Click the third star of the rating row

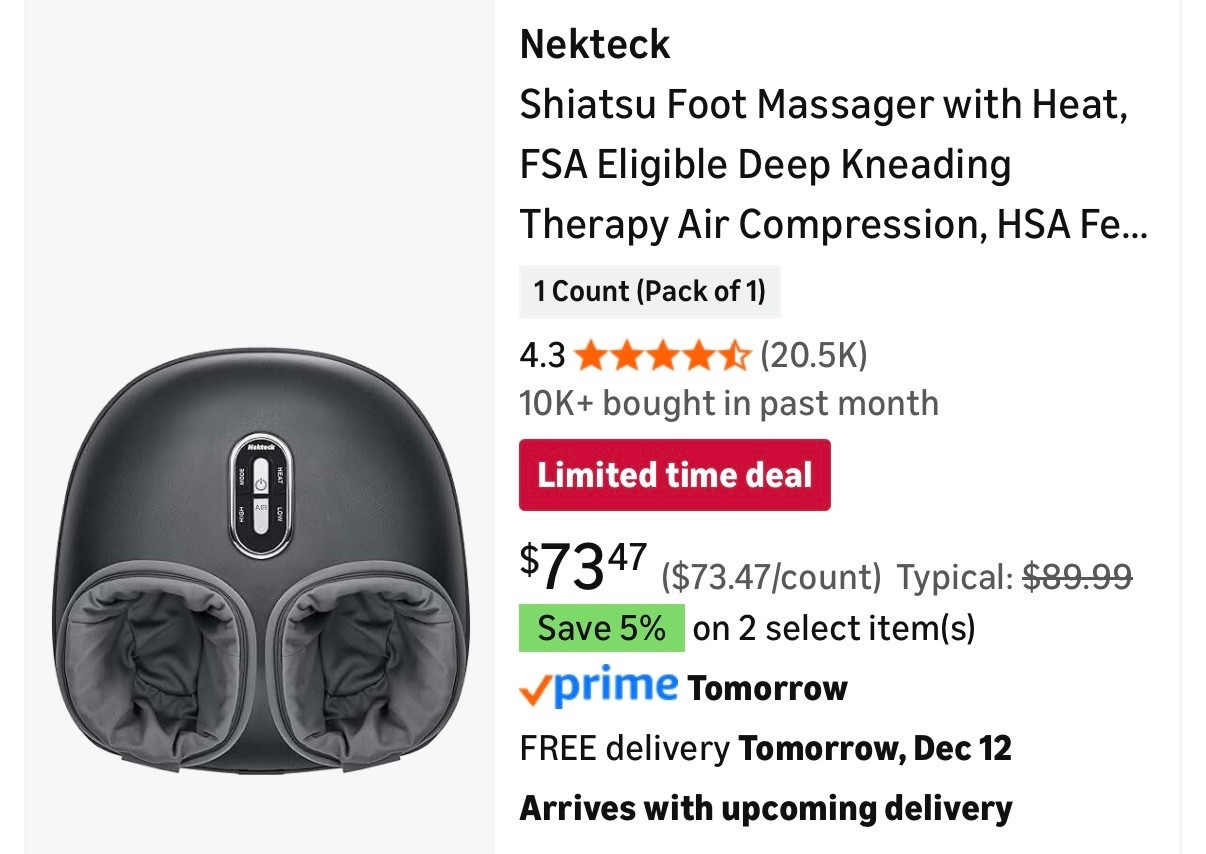tap(664, 356)
